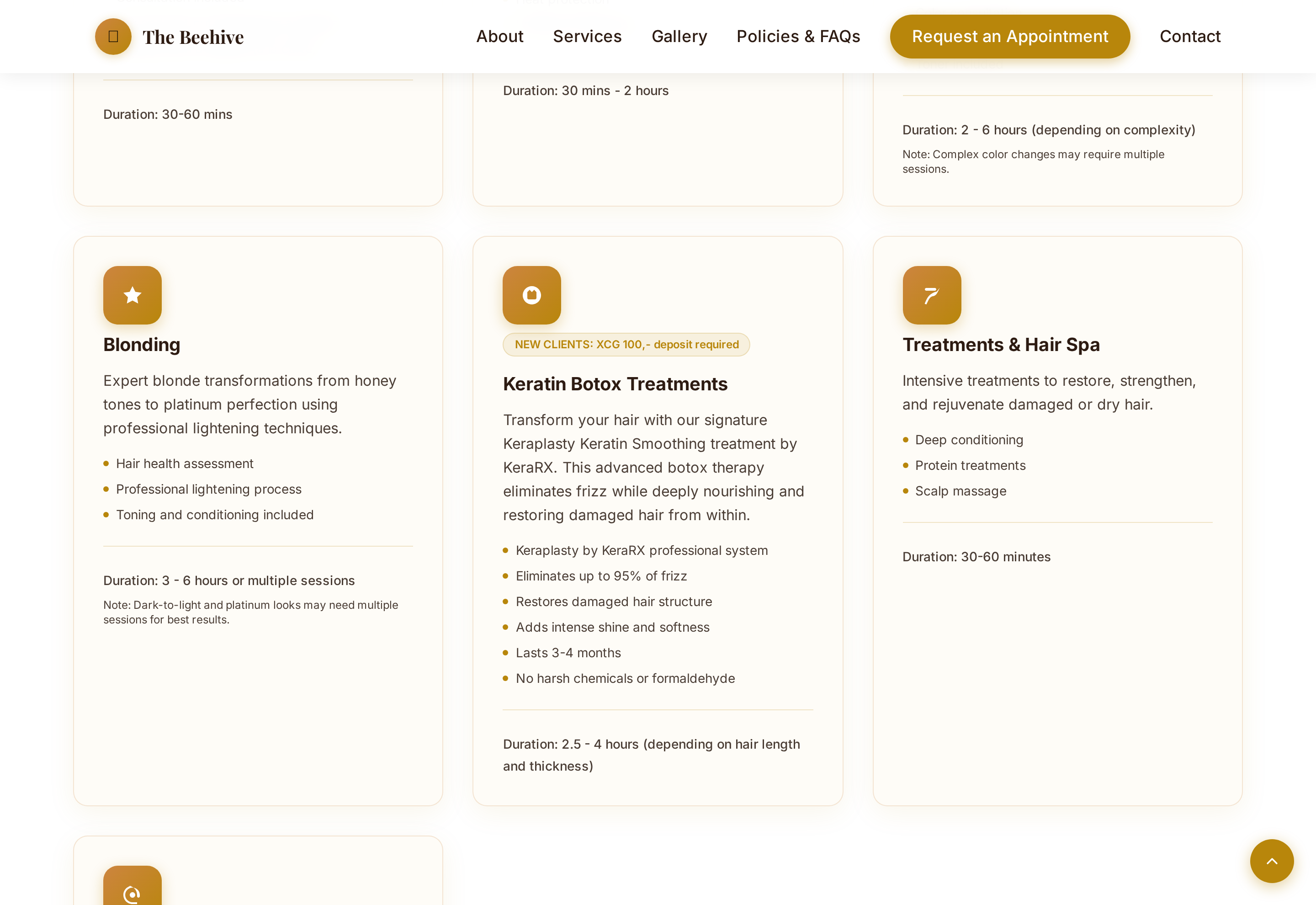
Task: Click 'Protein treatments' bullet
Action: click(970, 465)
